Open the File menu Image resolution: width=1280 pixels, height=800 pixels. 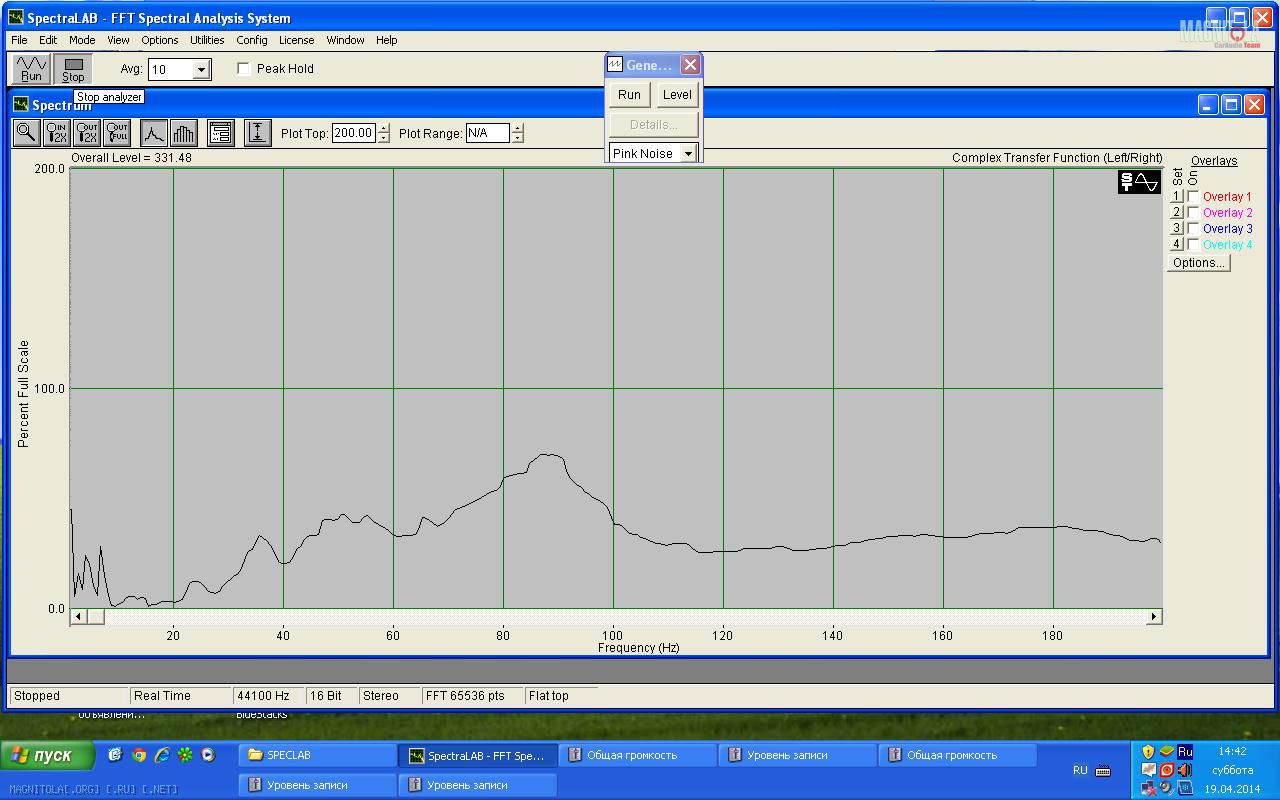(x=19, y=40)
